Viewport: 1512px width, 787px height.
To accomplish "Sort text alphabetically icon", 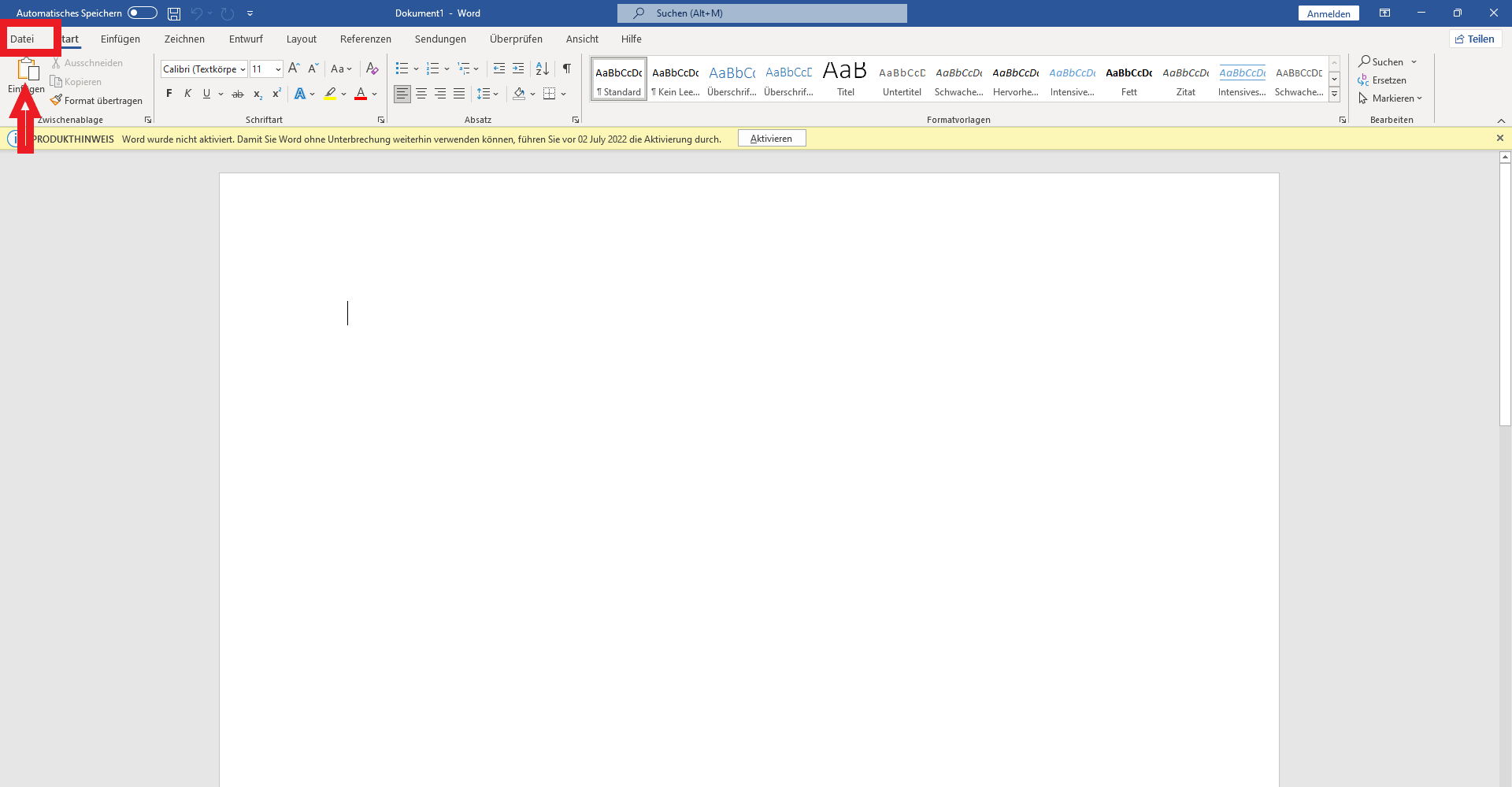I will (543, 69).
